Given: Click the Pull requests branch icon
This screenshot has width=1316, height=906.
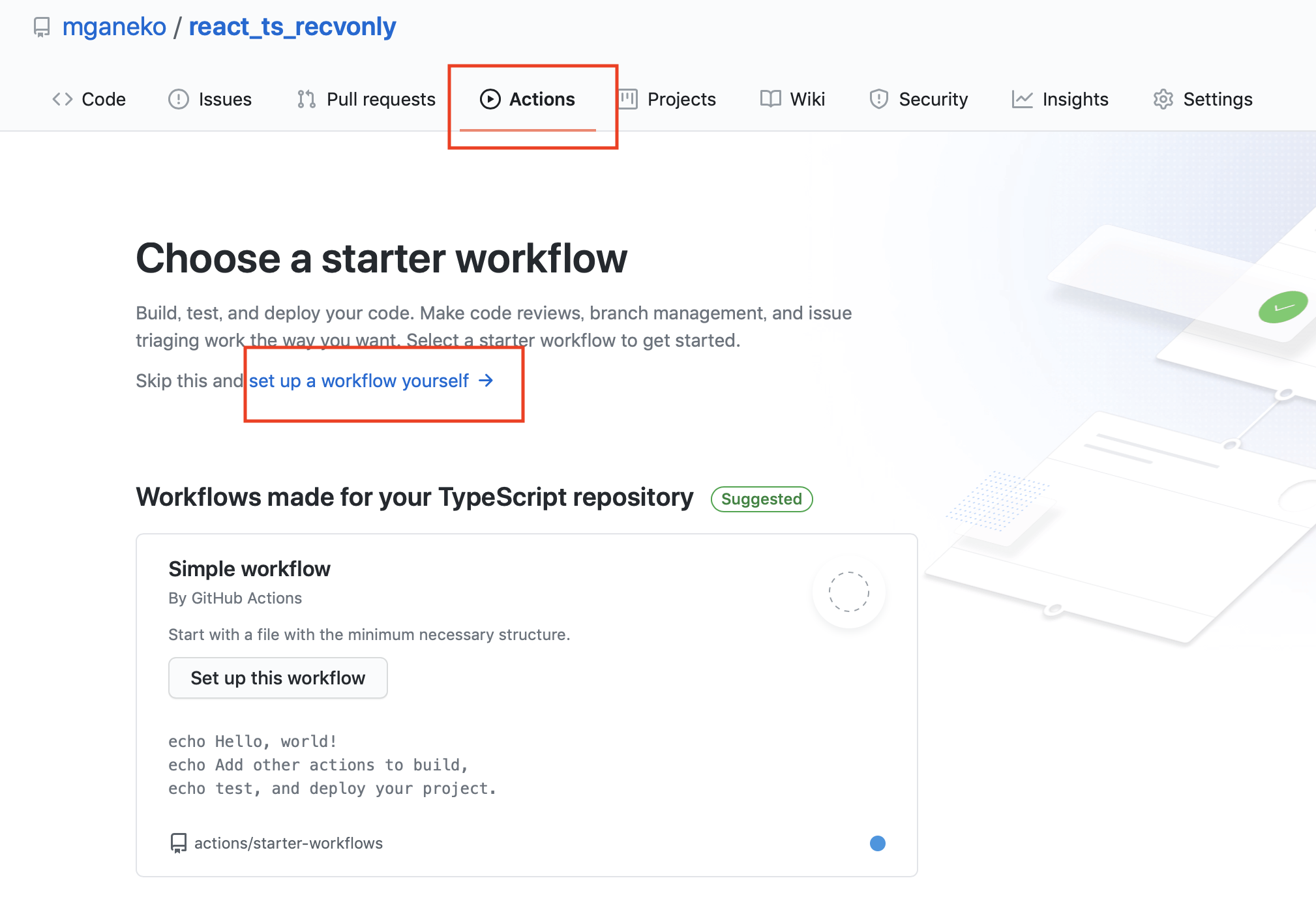Looking at the screenshot, I should pos(307,99).
